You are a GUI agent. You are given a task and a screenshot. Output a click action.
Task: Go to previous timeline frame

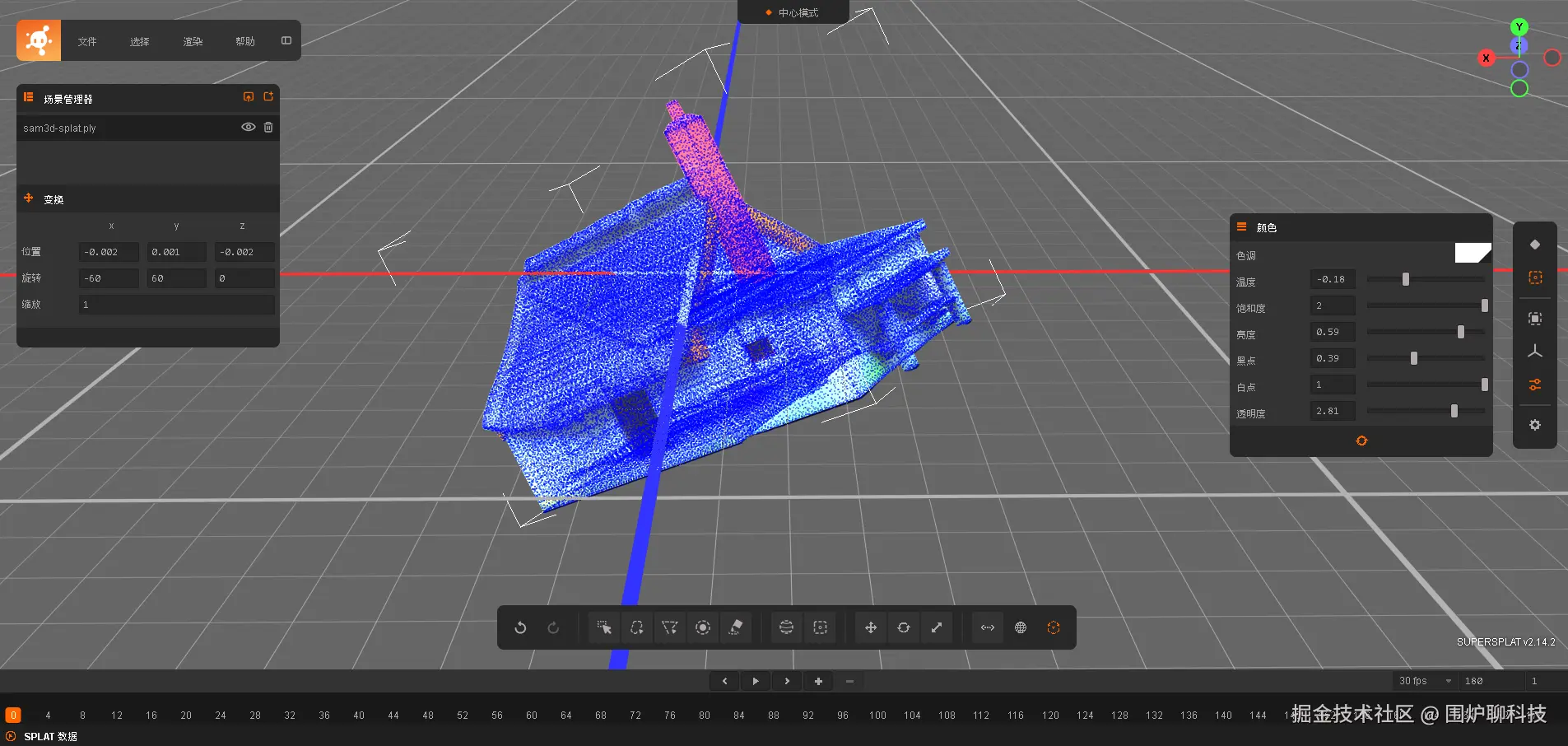pyautogui.click(x=724, y=681)
